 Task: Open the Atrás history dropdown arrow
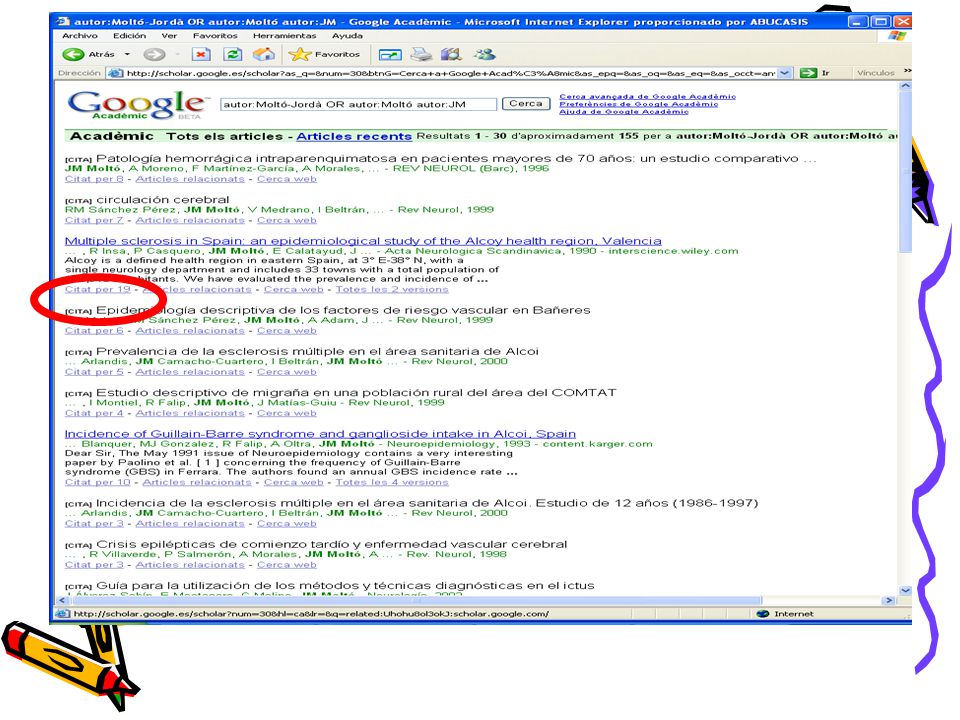coord(127,54)
